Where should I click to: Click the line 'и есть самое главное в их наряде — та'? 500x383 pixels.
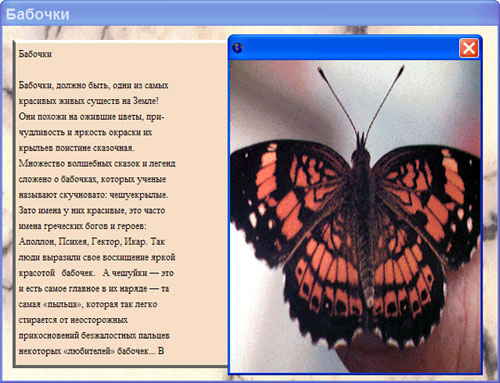94,289
